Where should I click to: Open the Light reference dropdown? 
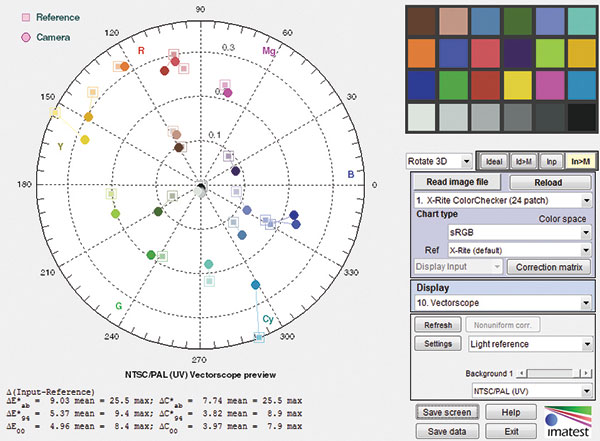point(531,344)
